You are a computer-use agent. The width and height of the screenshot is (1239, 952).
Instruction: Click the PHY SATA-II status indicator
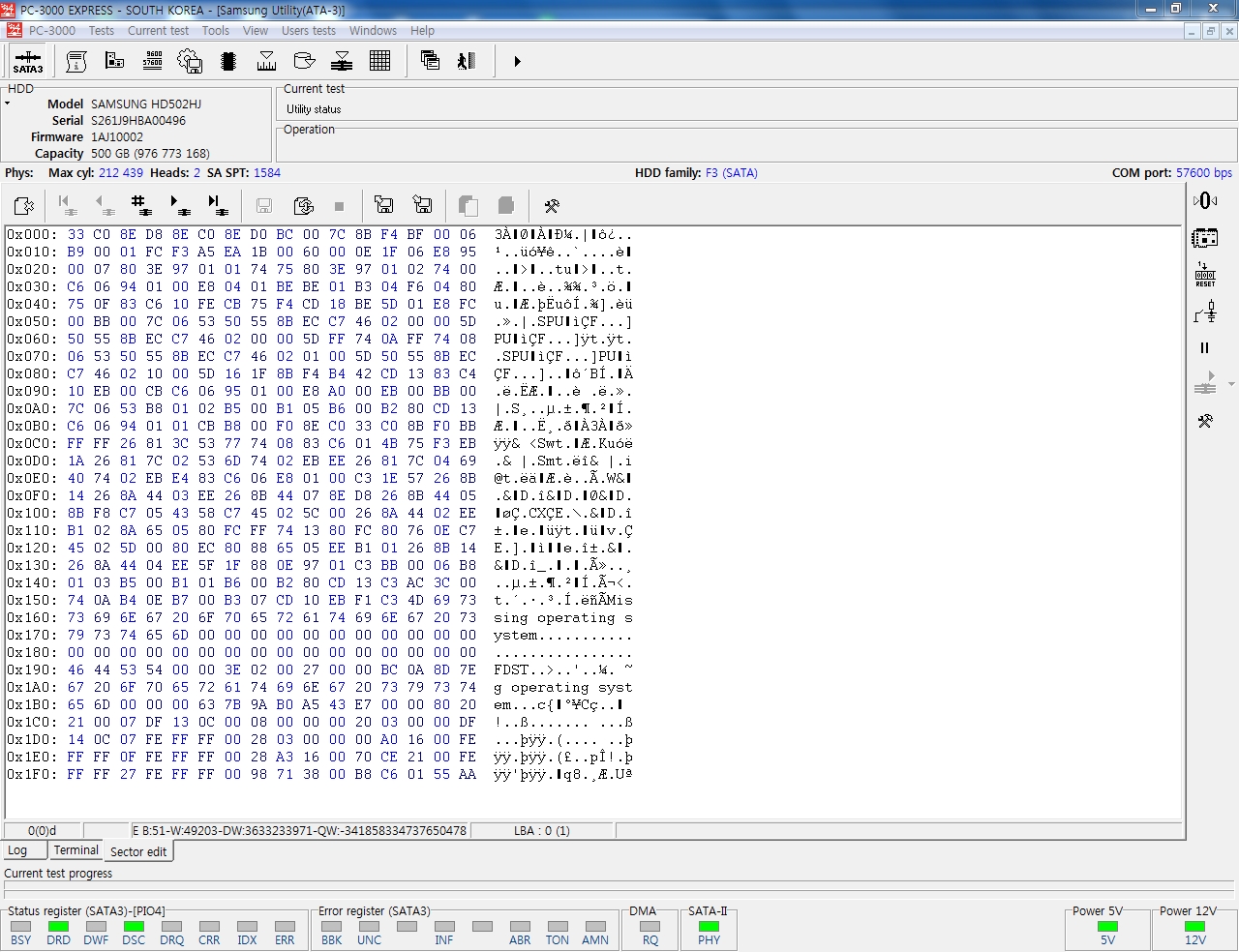pos(709,927)
